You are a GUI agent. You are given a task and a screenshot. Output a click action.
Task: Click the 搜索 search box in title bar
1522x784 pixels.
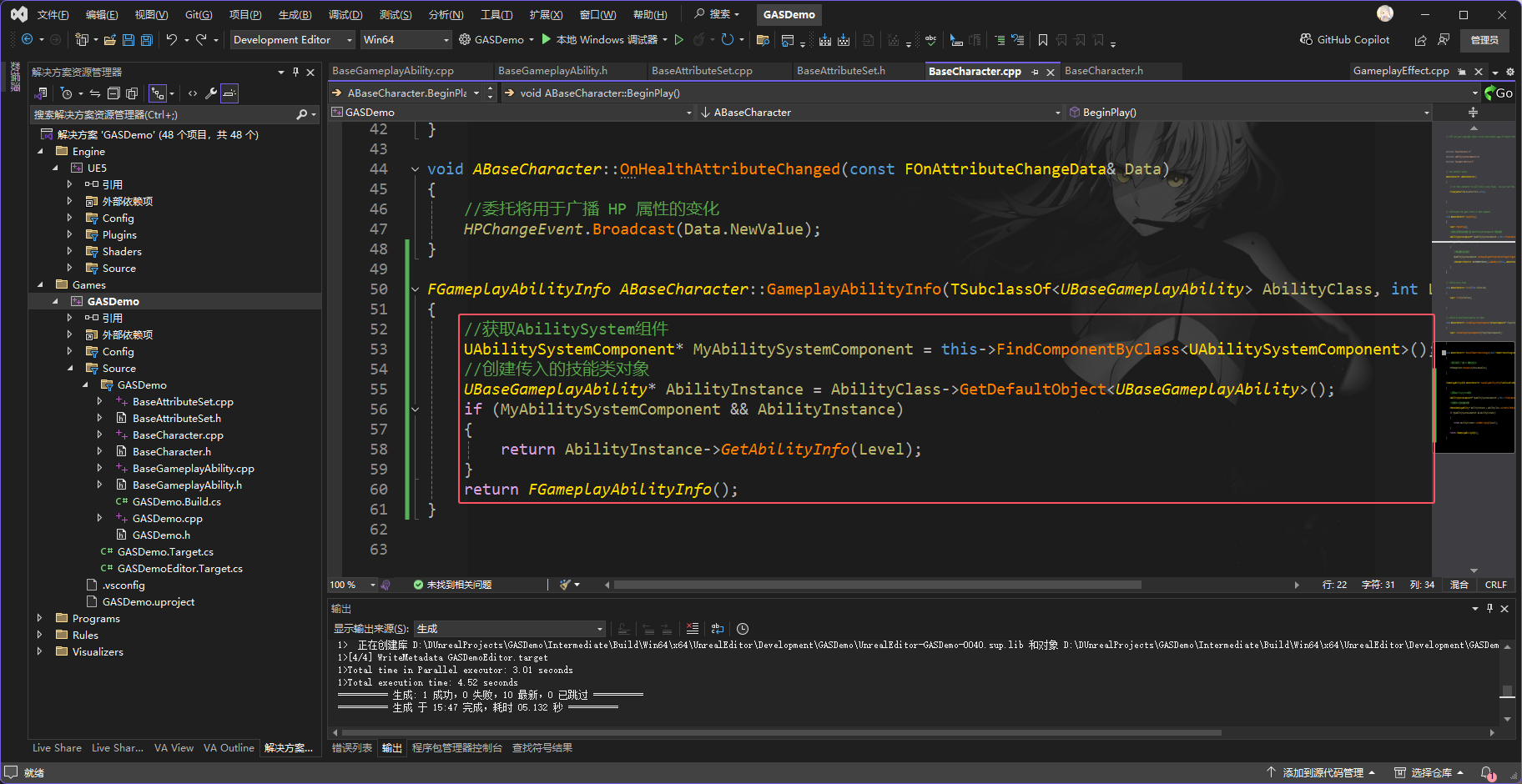coord(718,14)
